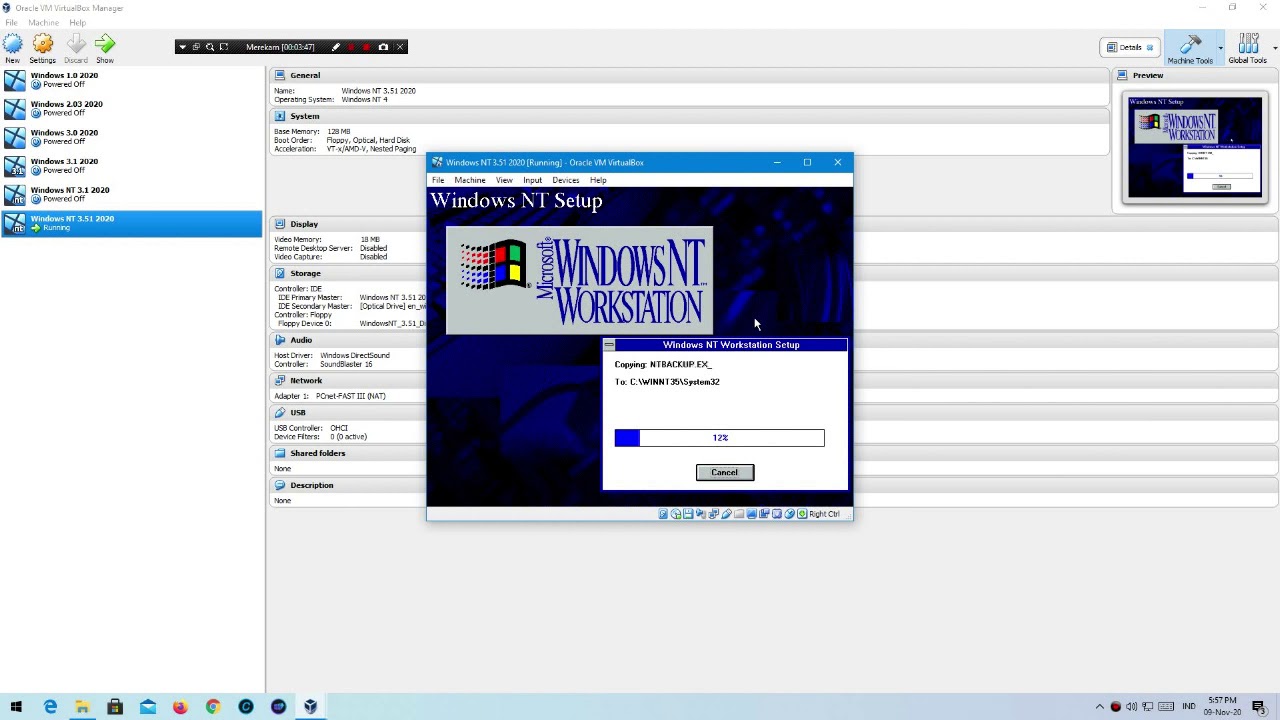Open Settings gear icon in VirtualBox toolbar
The image size is (1280, 720).
point(43,44)
